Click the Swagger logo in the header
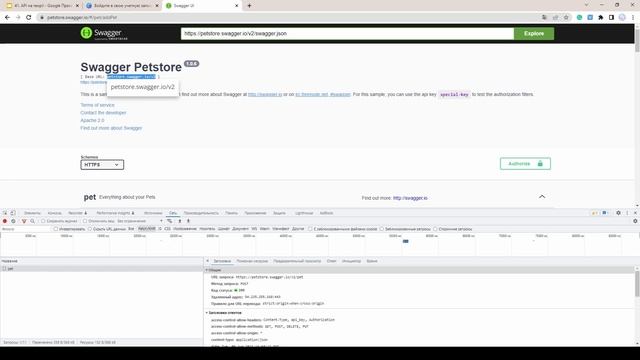 point(104,33)
